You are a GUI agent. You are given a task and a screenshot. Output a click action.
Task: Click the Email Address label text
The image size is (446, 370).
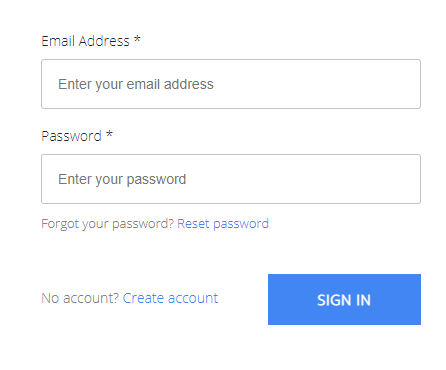click(85, 41)
